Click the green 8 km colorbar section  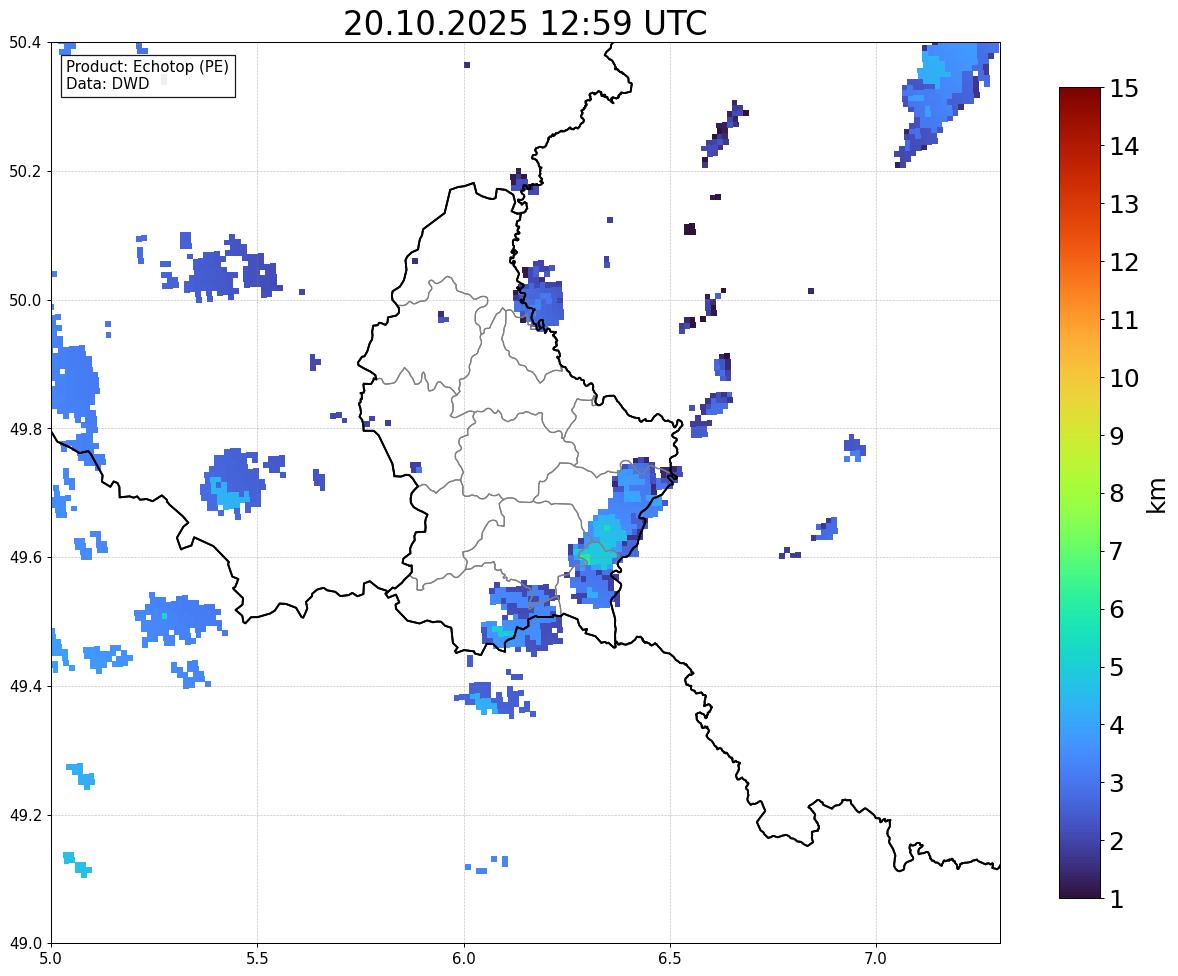[x=1080, y=494]
